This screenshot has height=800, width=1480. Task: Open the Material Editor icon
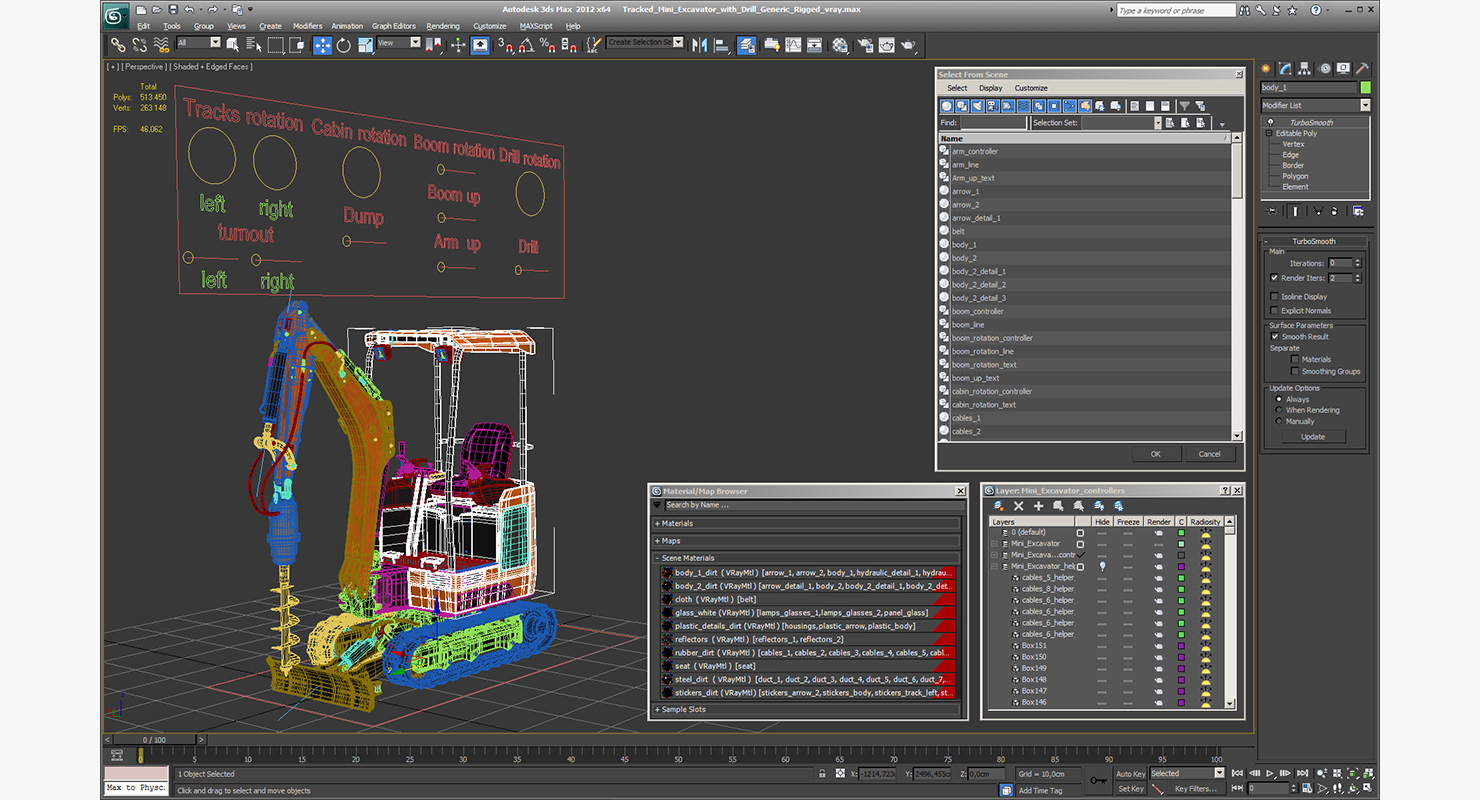point(840,45)
